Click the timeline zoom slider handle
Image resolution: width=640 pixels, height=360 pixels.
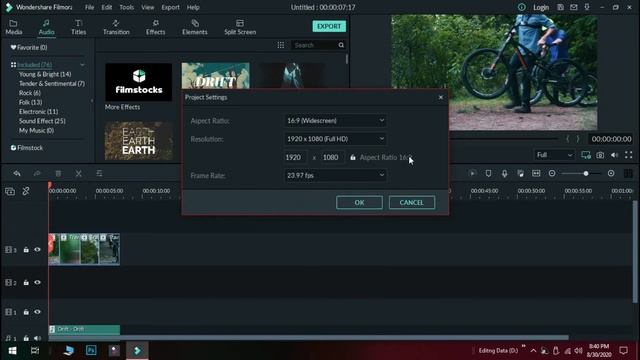tap(586, 173)
